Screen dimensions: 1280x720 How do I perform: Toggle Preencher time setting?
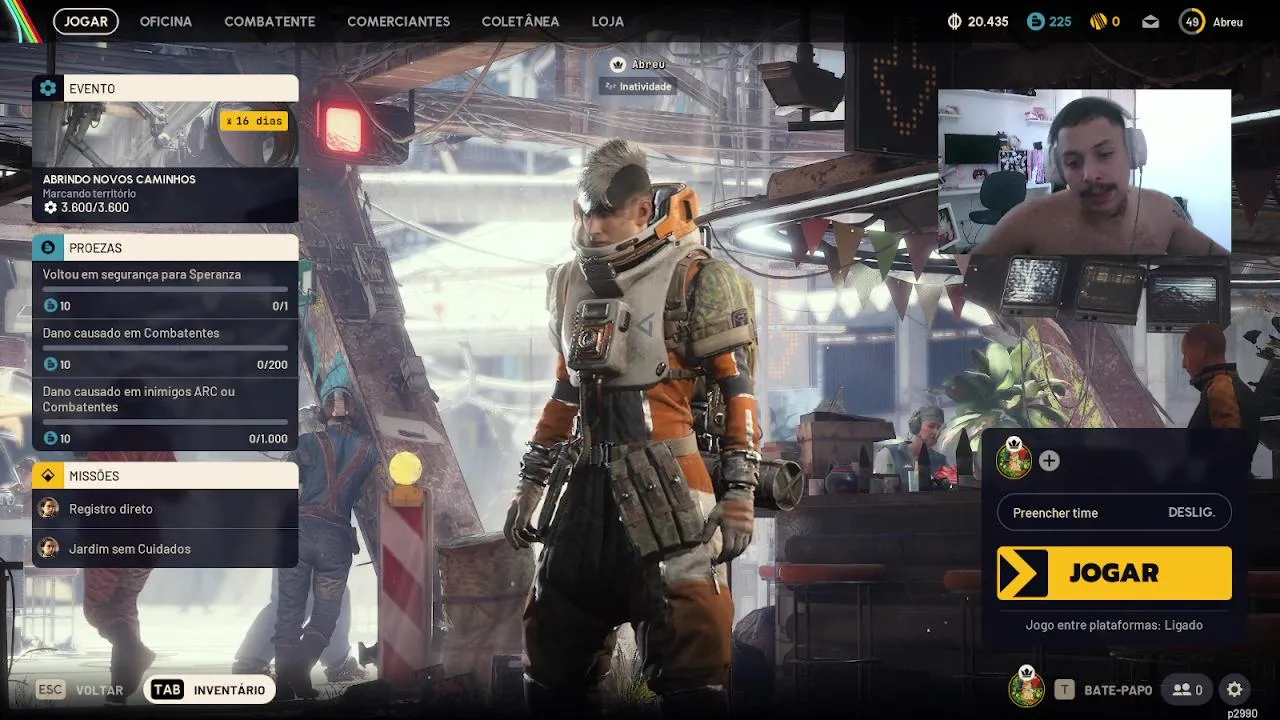pyautogui.click(x=1114, y=512)
